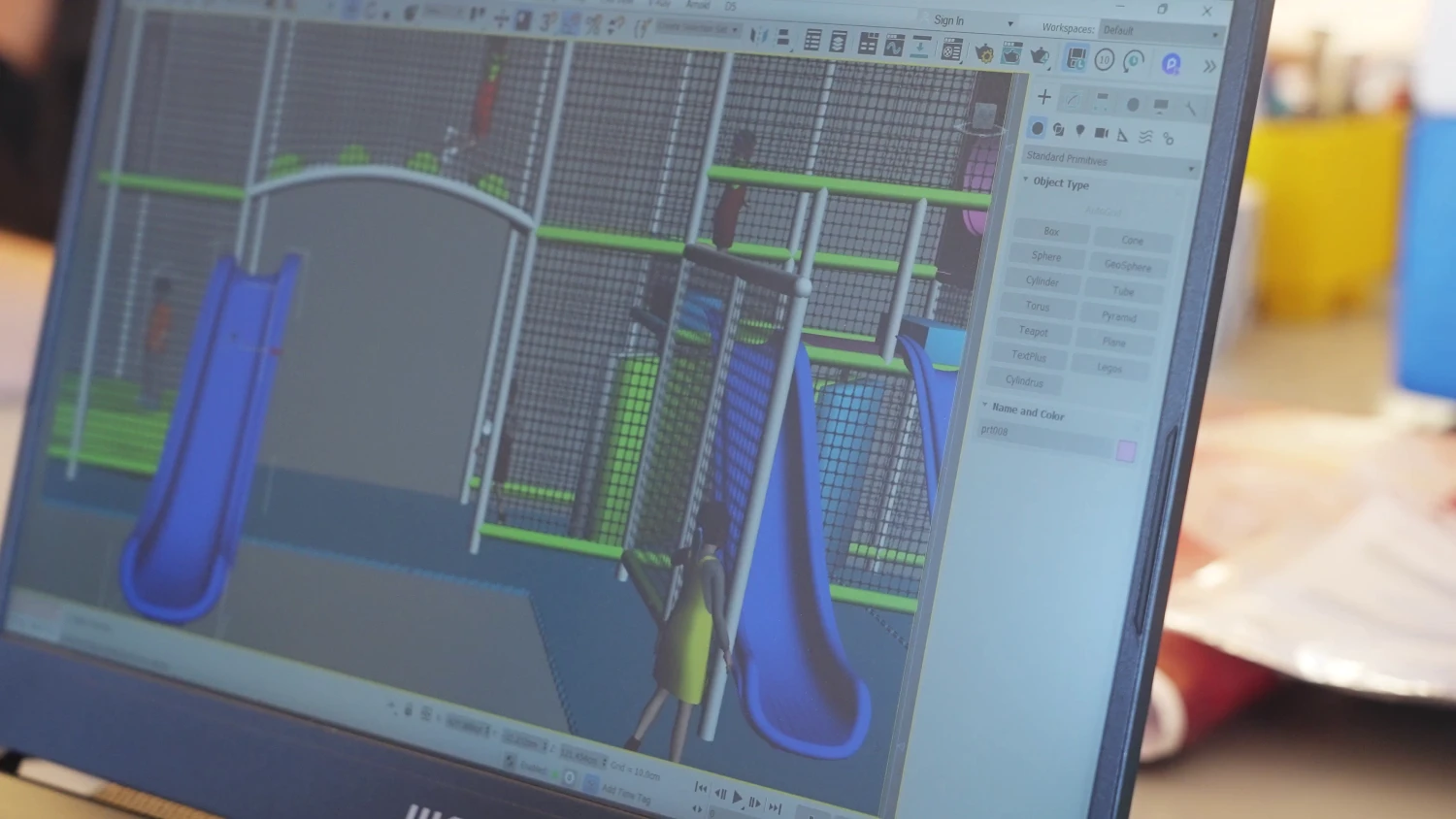1456x819 pixels.
Task: Open the Create tab plus icon
Action: [x=1044, y=97]
